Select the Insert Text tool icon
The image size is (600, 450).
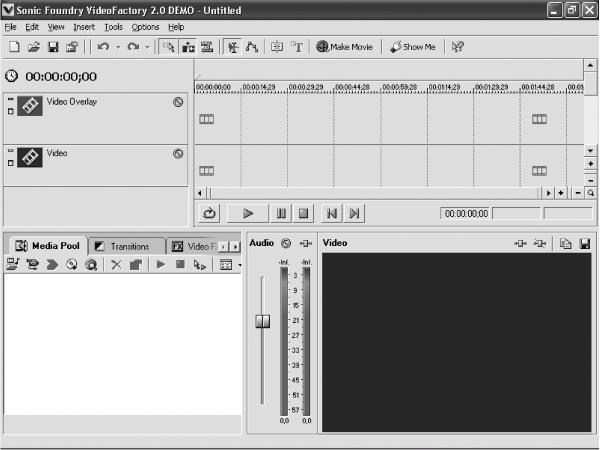(x=297, y=47)
